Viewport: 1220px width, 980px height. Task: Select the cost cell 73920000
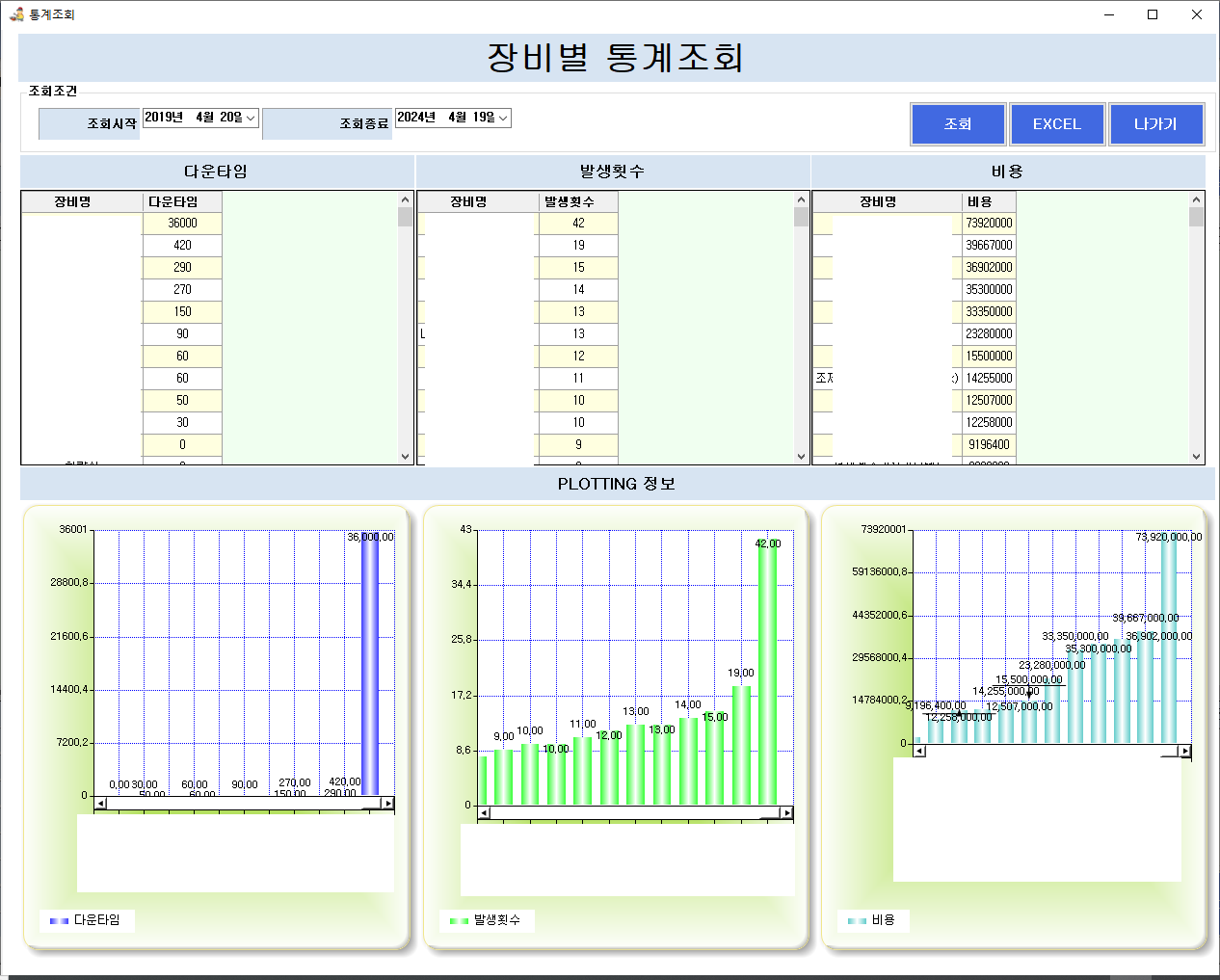(989, 224)
